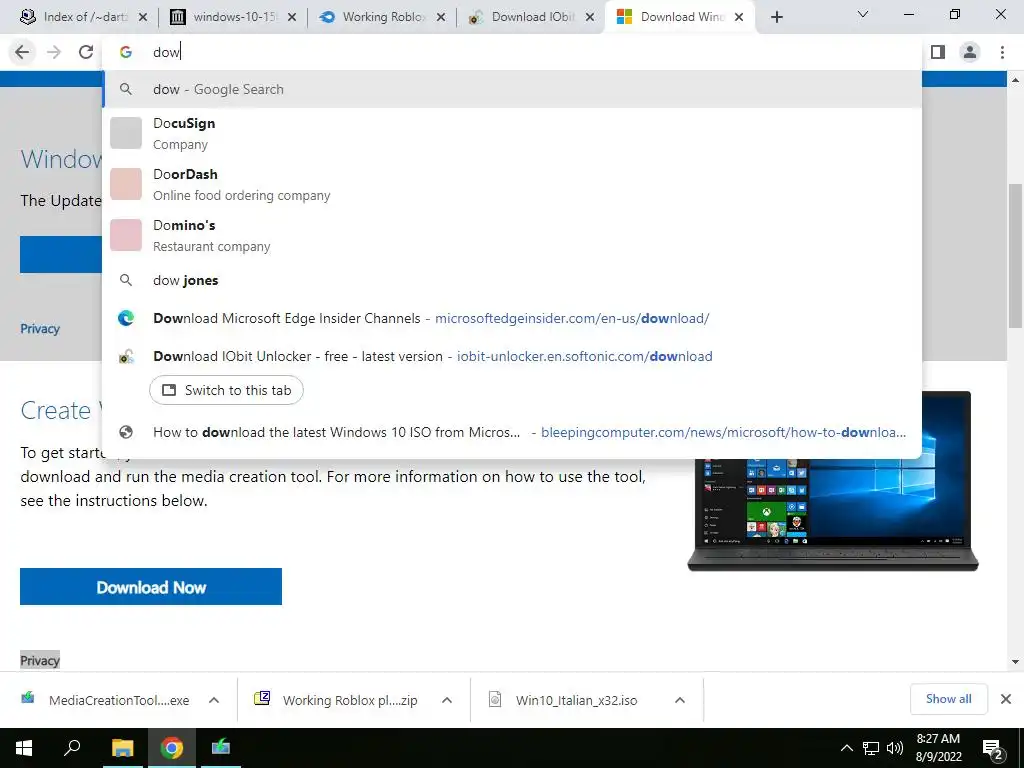Viewport: 1024px width, 768px height.
Task: Open the bleepingcomputer Windows 10 ISO suggestion
Action: (512, 432)
